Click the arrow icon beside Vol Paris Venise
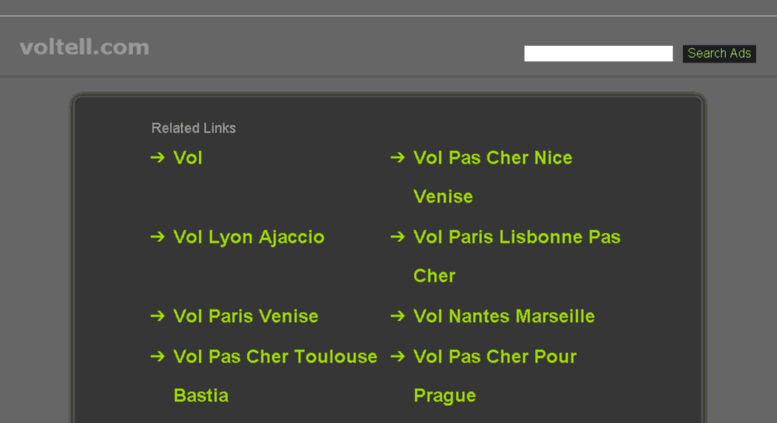 tap(157, 316)
